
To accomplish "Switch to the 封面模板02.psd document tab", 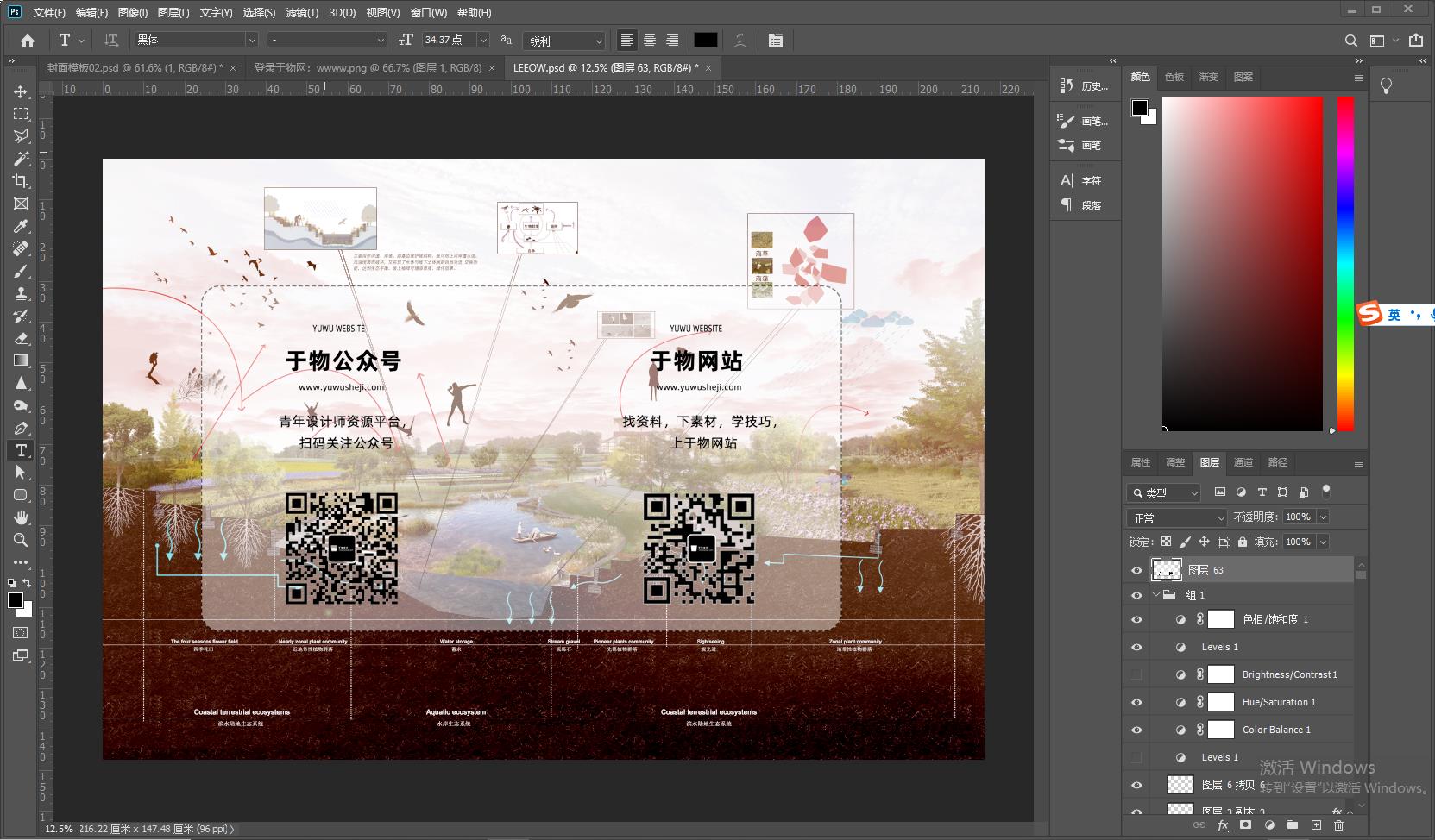I will coord(135,67).
